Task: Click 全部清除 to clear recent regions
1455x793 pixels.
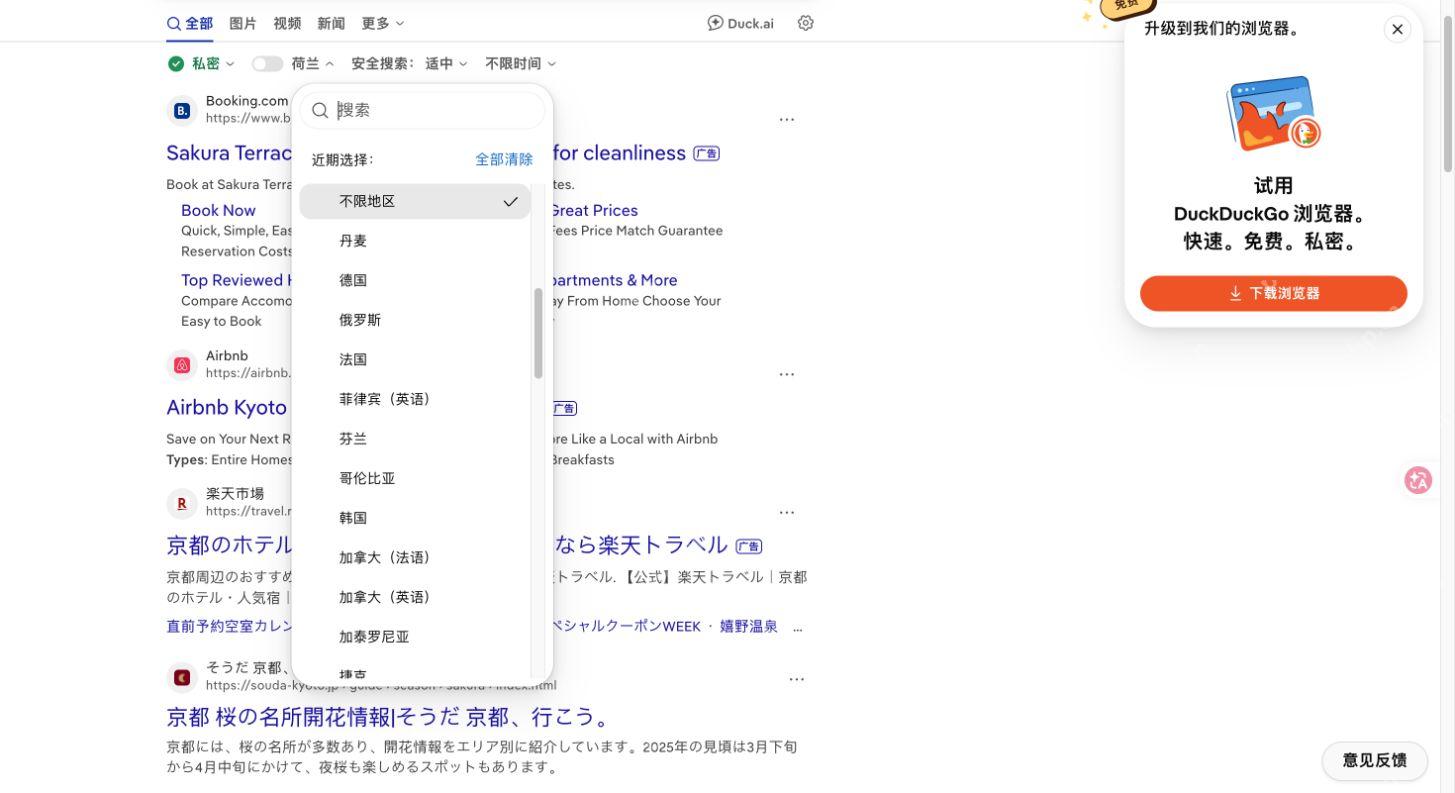Action: coord(504,159)
